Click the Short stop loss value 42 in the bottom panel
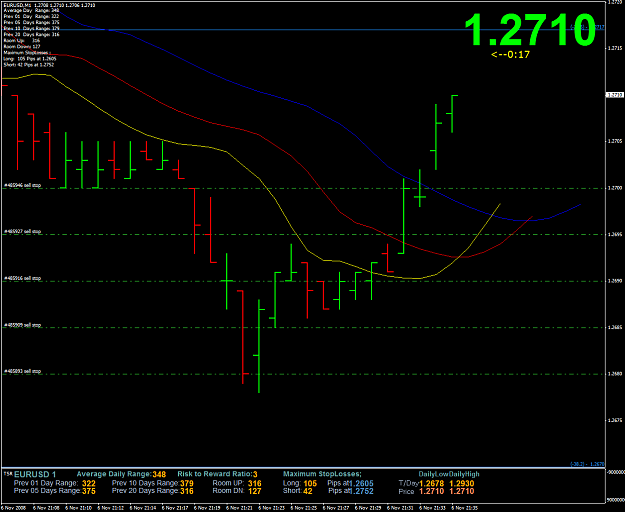This screenshot has height=512, width=625. (x=308, y=491)
